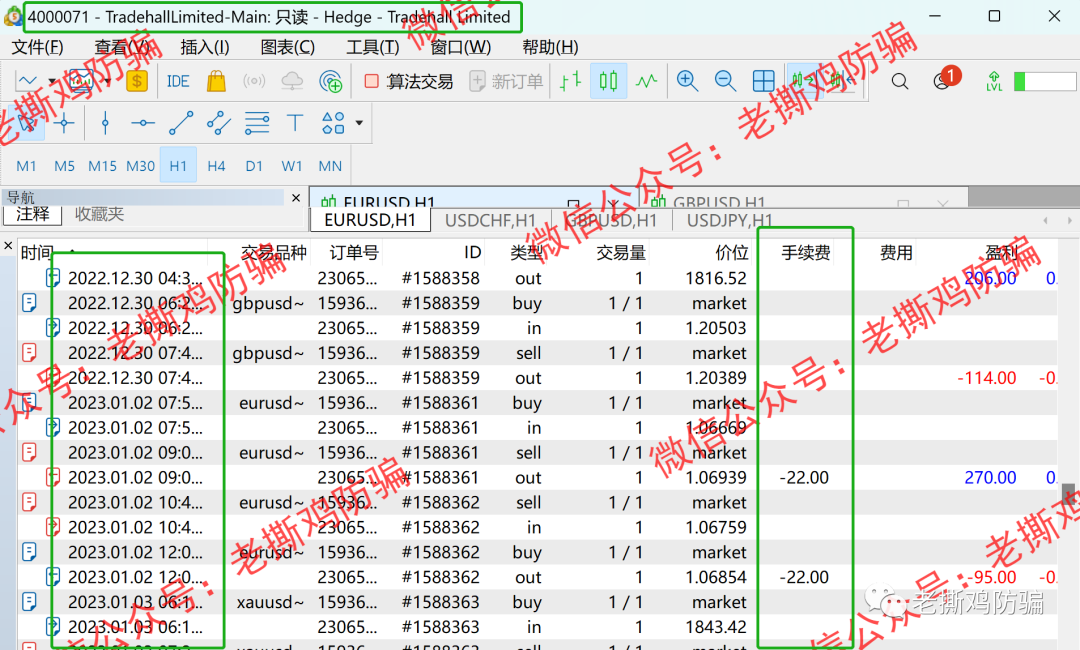Switch timeframe to M15
This screenshot has width=1080, height=650.
pos(102,166)
